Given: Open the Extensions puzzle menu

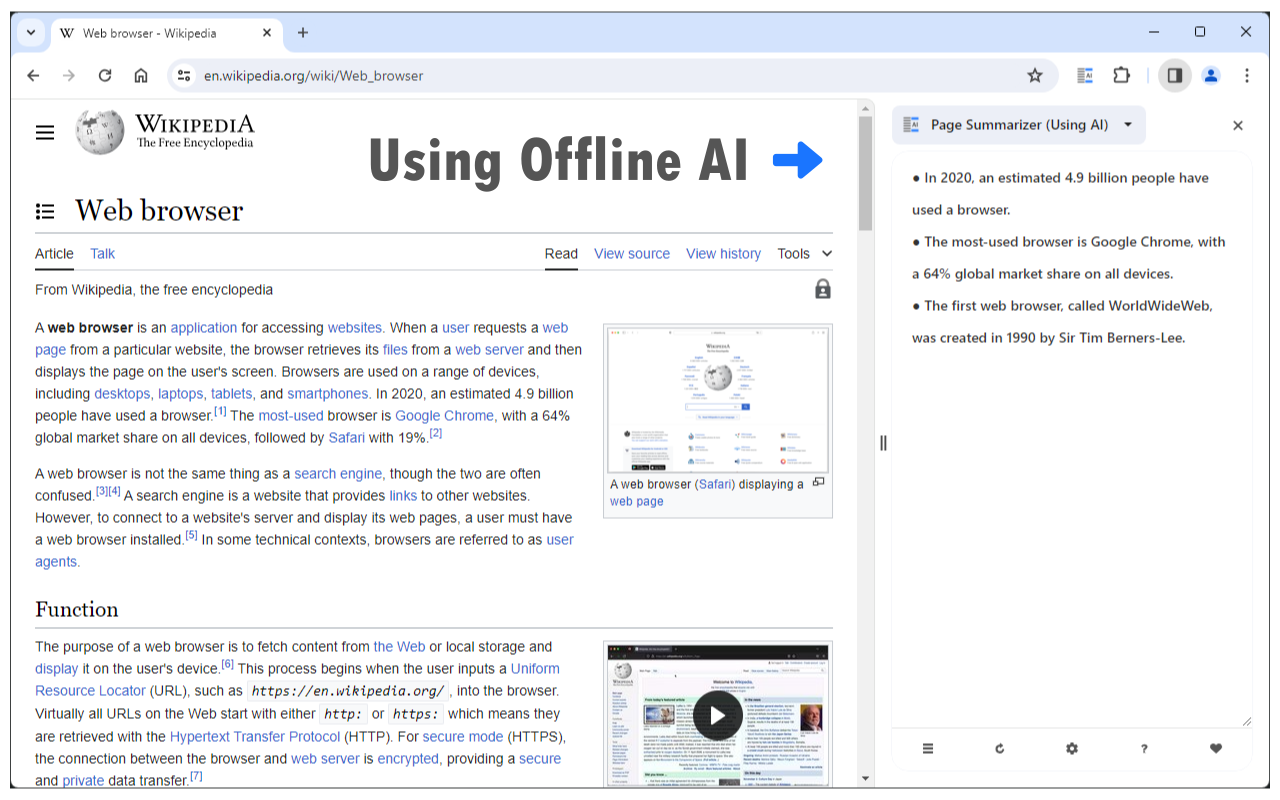Looking at the screenshot, I should [1121, 75].
